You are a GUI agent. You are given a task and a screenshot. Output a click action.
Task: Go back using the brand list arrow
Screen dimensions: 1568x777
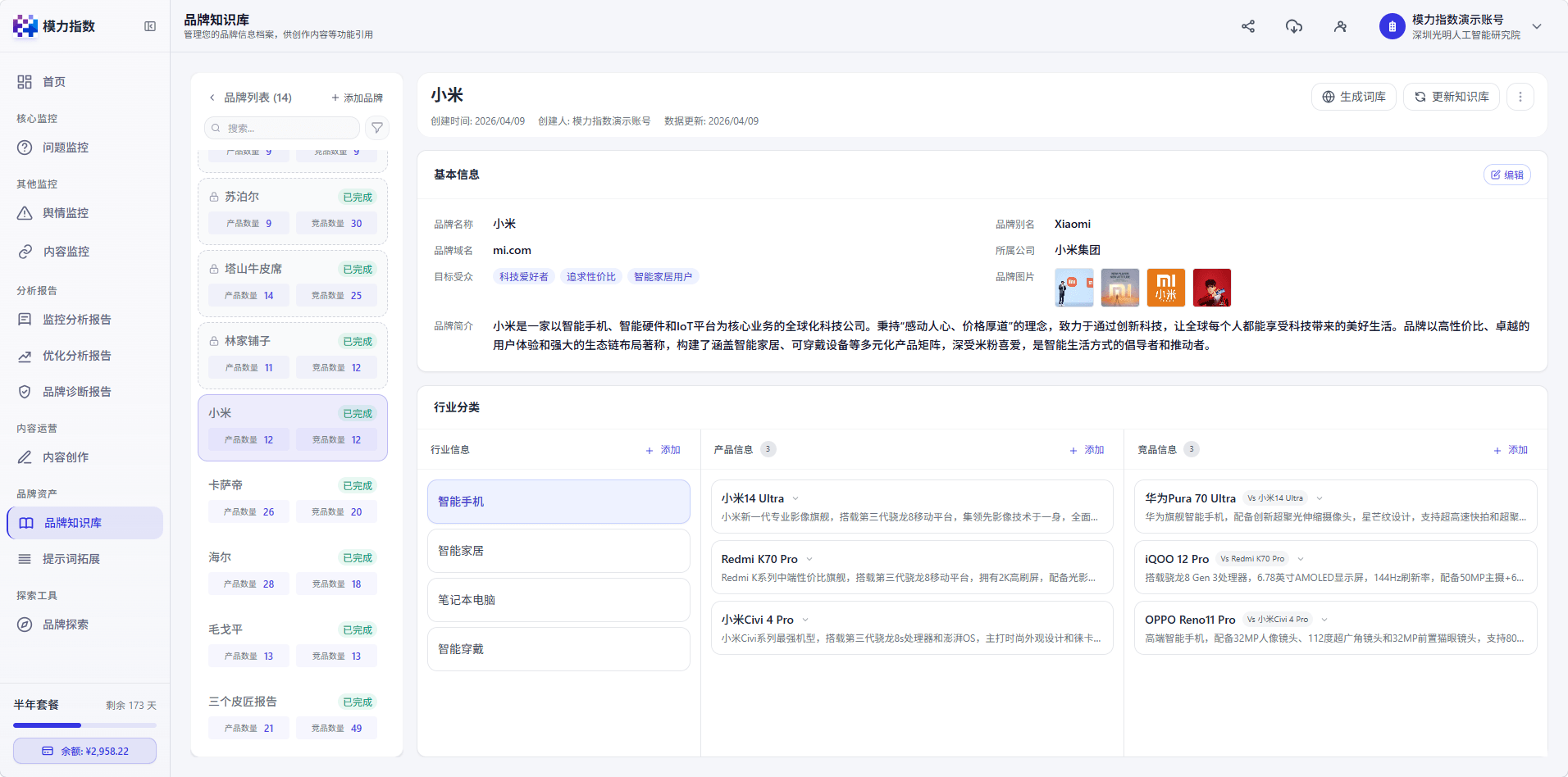[212, 98]
